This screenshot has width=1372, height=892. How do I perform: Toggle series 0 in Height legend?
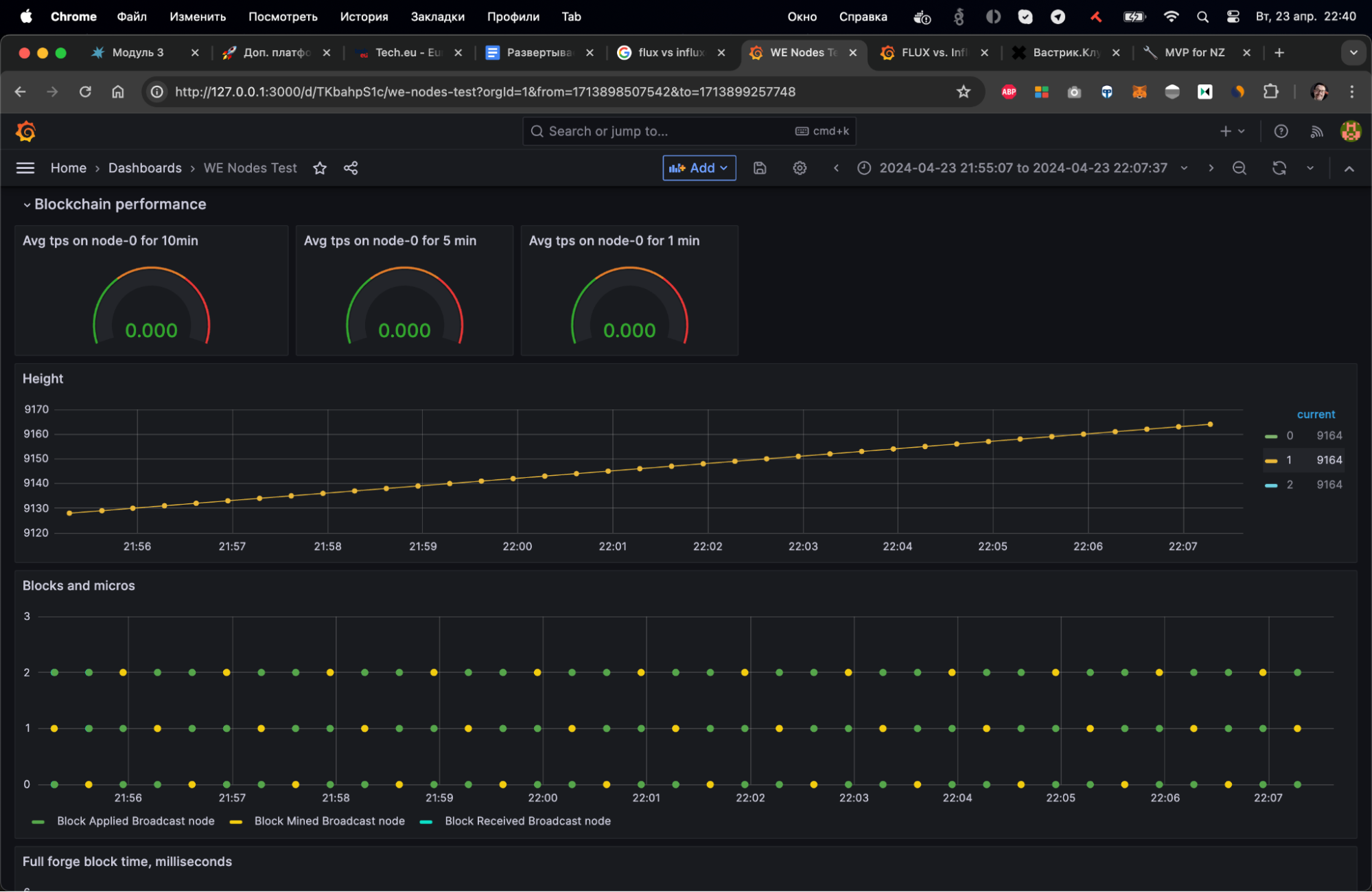(1290, 435)
